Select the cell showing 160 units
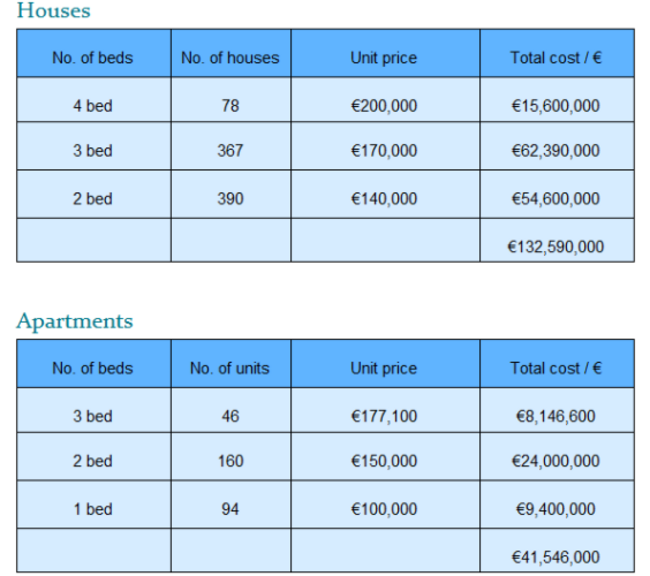 click(x=231, y=457)
